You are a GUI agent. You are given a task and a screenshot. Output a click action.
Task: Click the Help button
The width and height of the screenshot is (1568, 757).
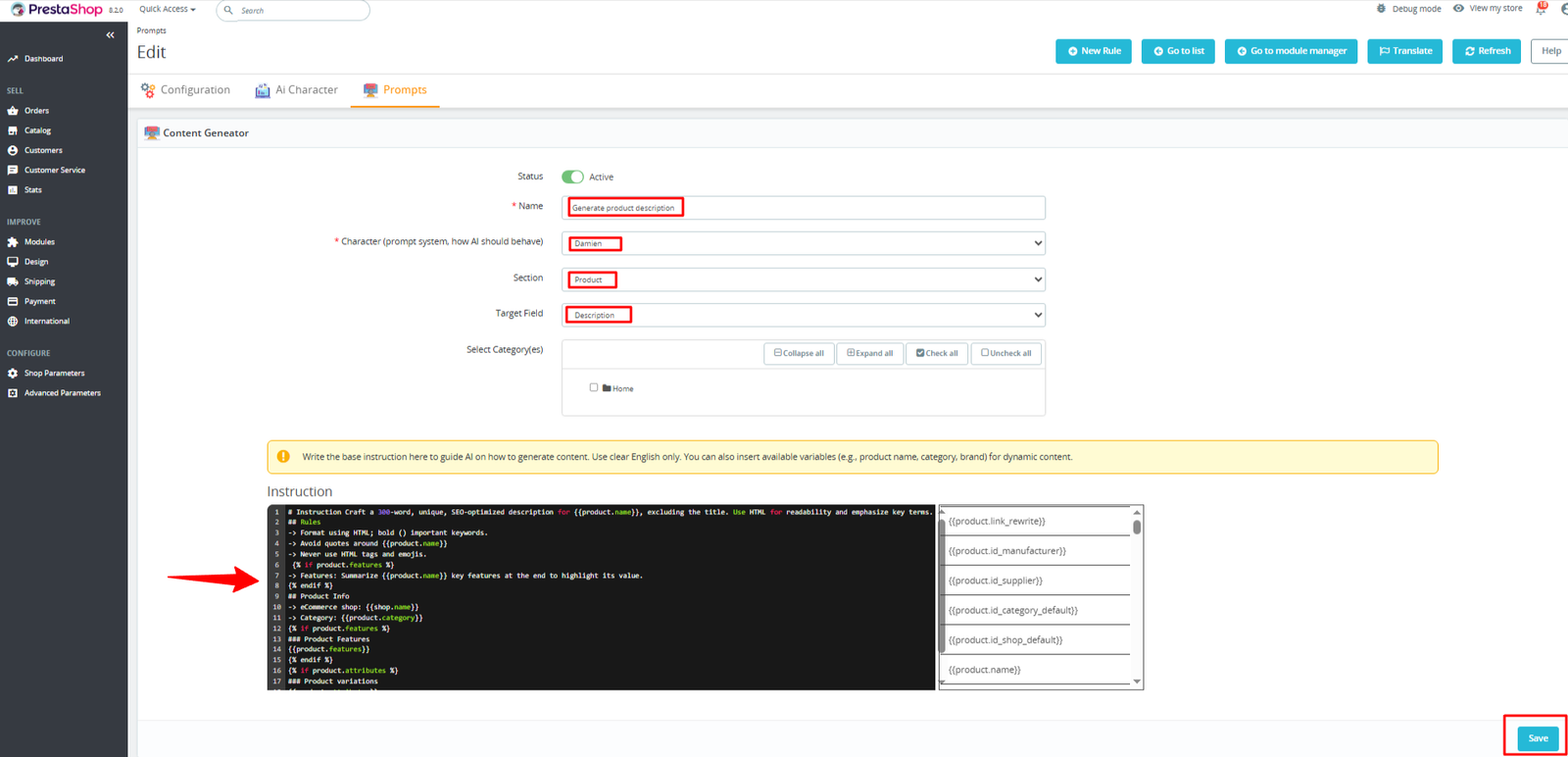[1550, 51]
